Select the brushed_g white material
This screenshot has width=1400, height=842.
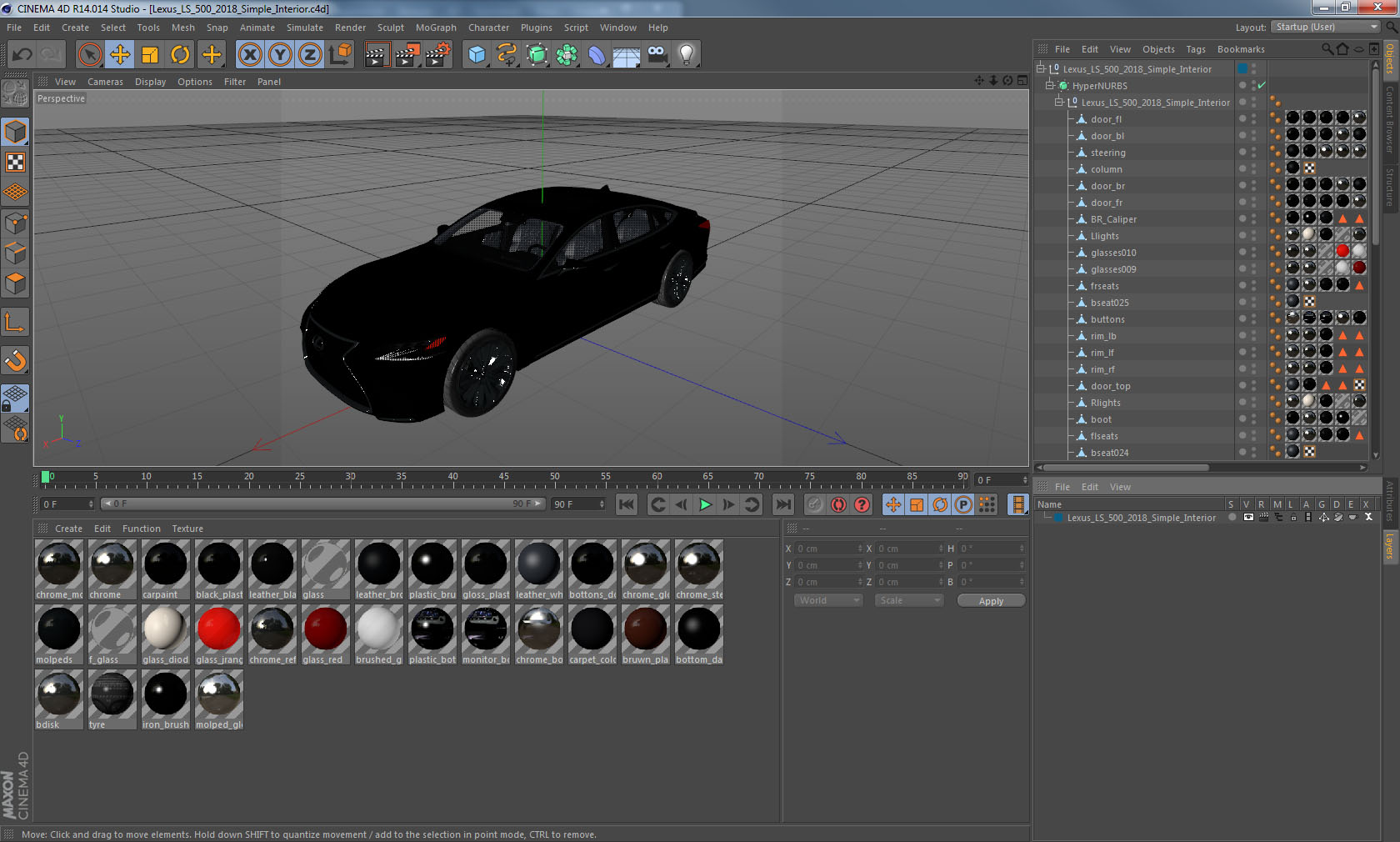(378, 634)
